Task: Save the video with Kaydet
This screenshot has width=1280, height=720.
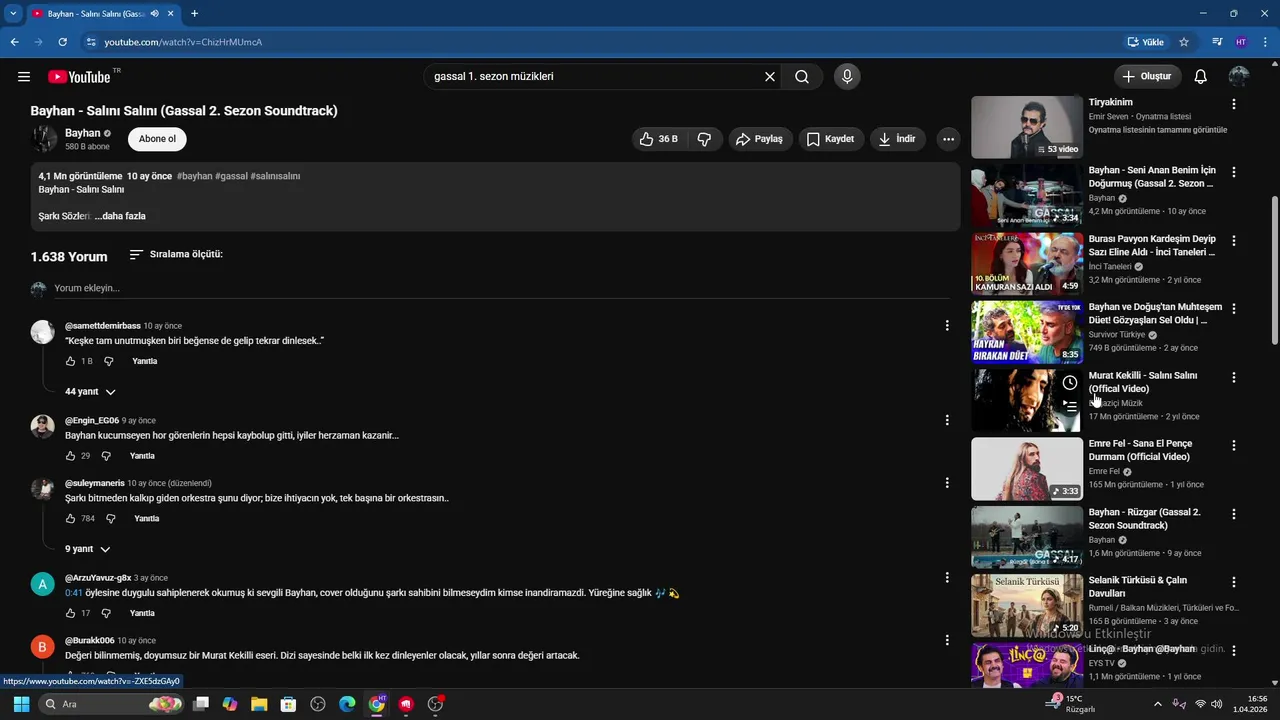Action: 830,139
